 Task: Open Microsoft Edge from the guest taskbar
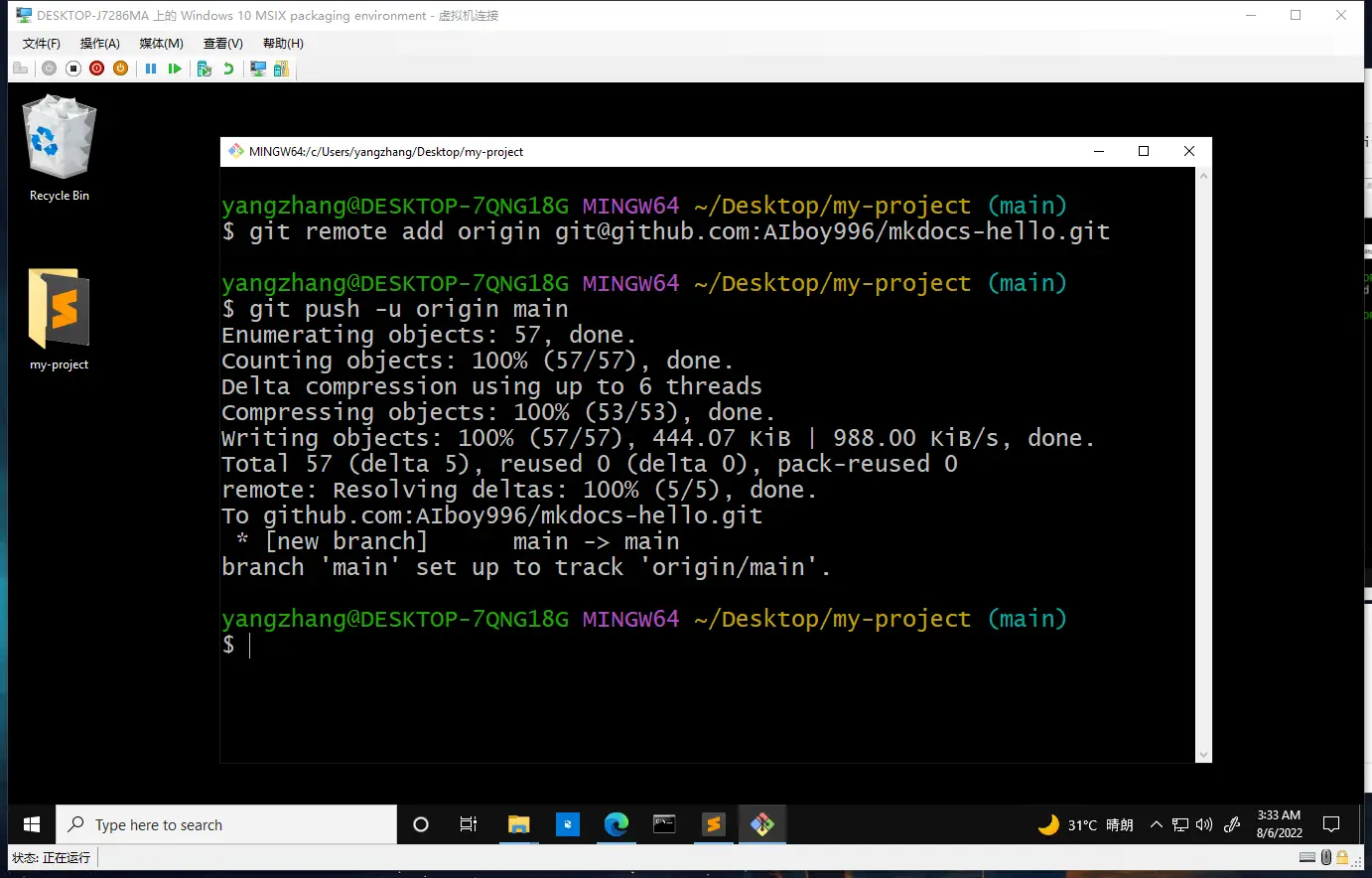617,824
